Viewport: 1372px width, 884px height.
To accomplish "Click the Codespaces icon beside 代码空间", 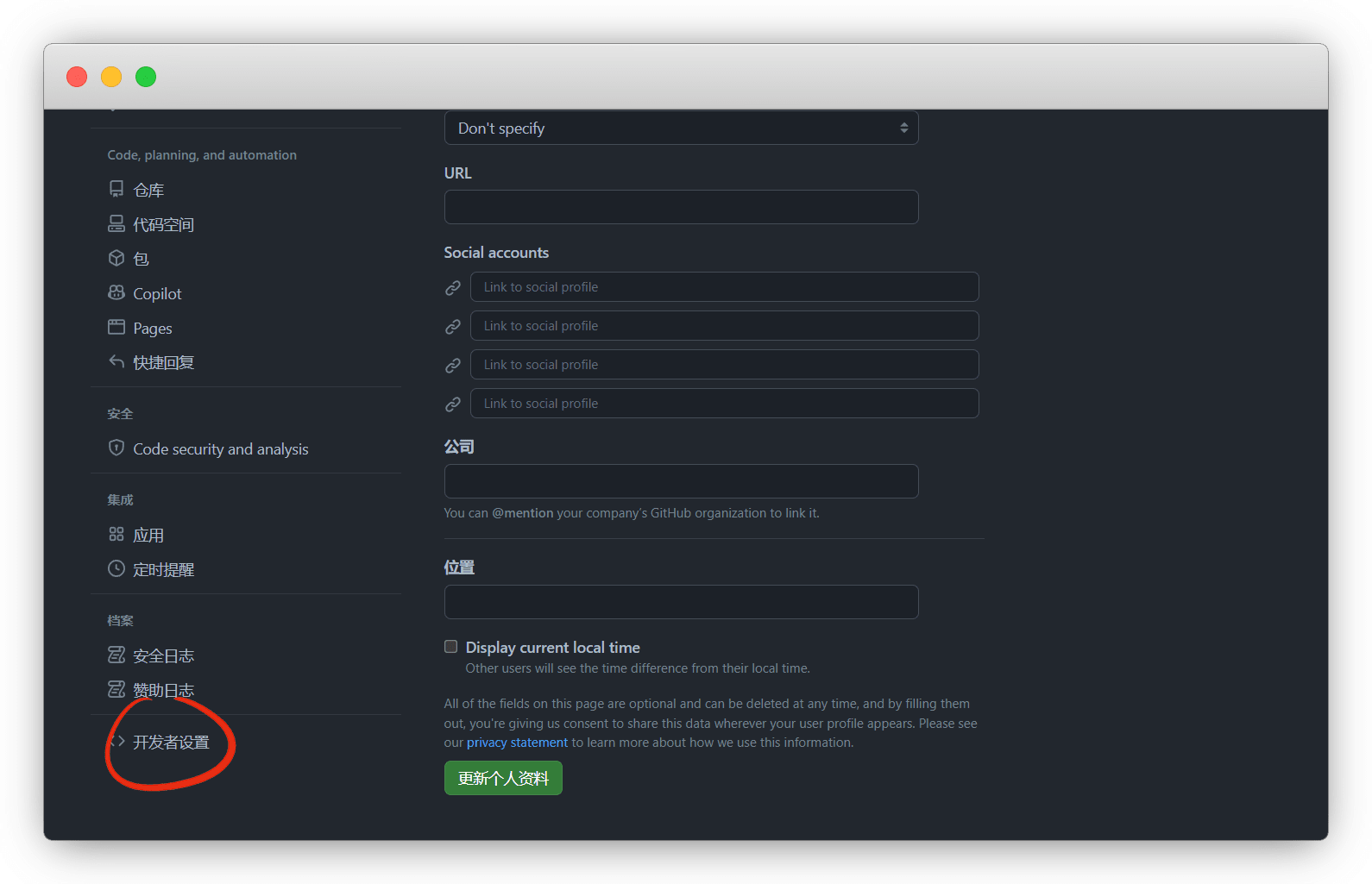I will (116, 224).
